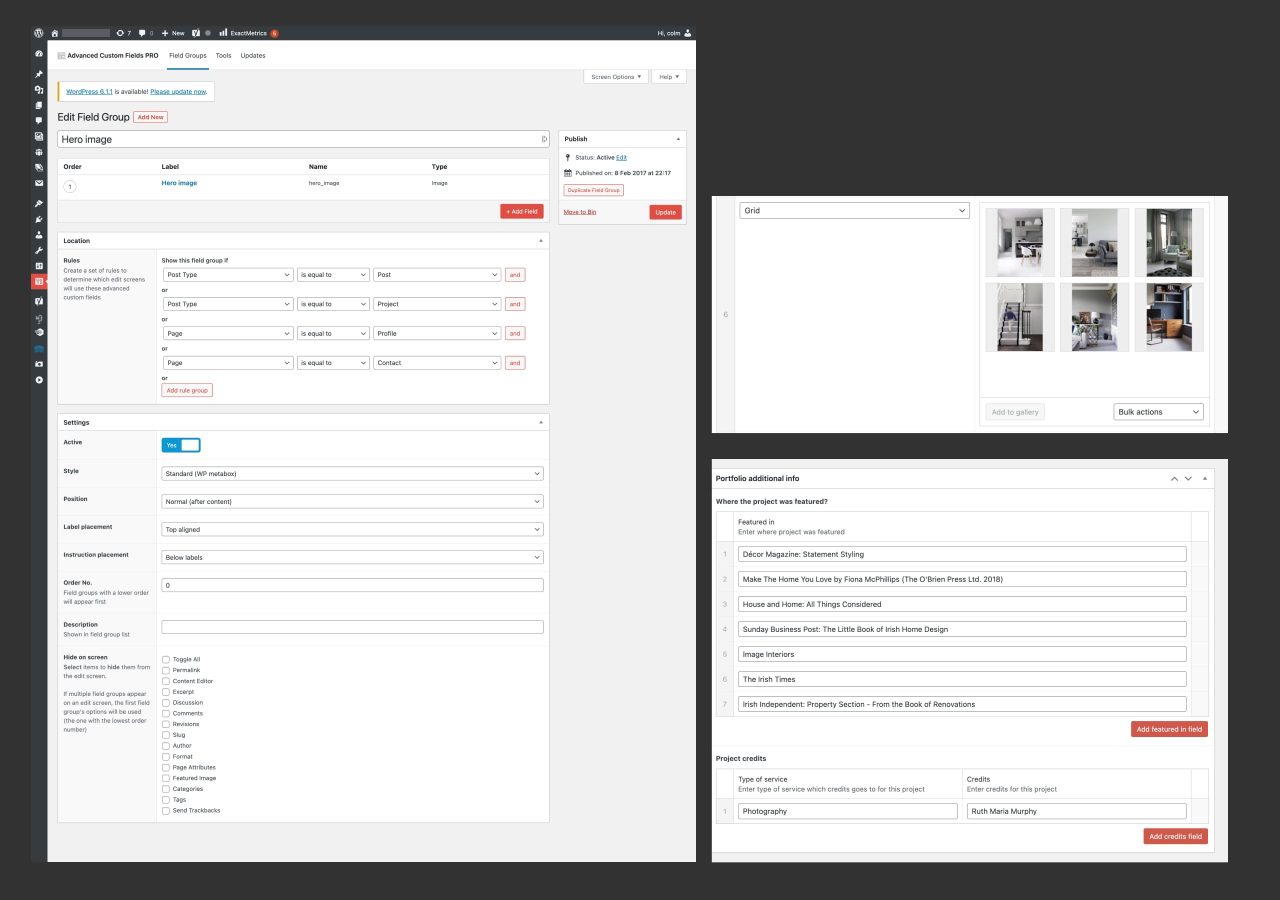Open the Updates menu item in ACF
The image size is (1280, 900).
[252, 55]
